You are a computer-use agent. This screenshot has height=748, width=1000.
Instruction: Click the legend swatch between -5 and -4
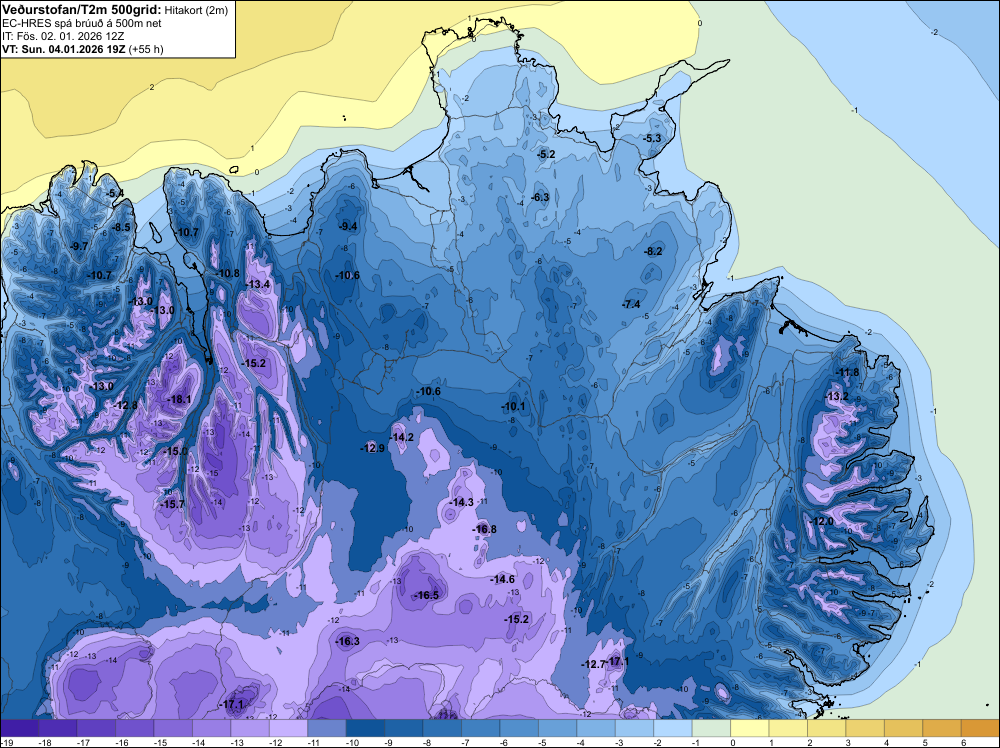[x=557, y=728]
